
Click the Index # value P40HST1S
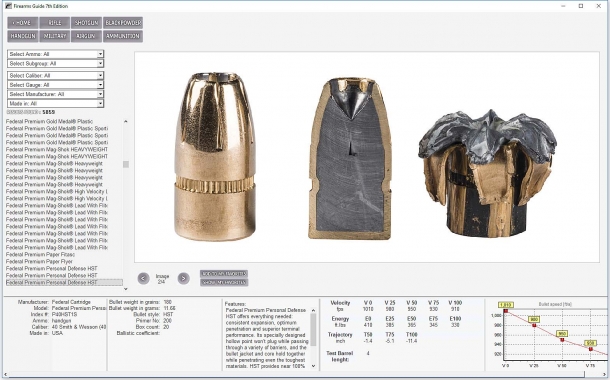(x=64, y=314)
